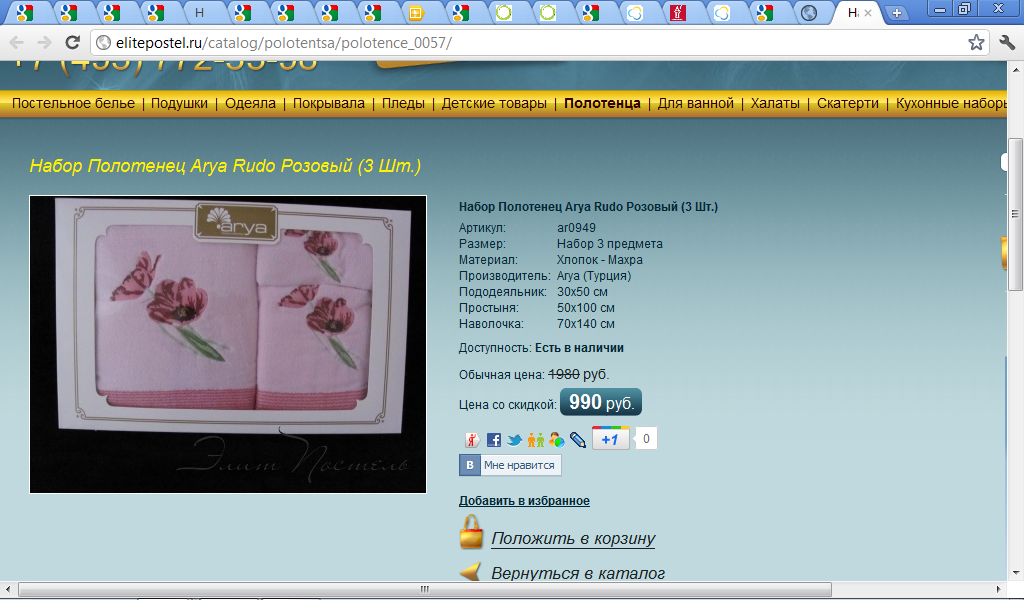Screen dimensions: 1024x600
Task: Tweet this product via Twitter bird icon
Action: (515, 440)
